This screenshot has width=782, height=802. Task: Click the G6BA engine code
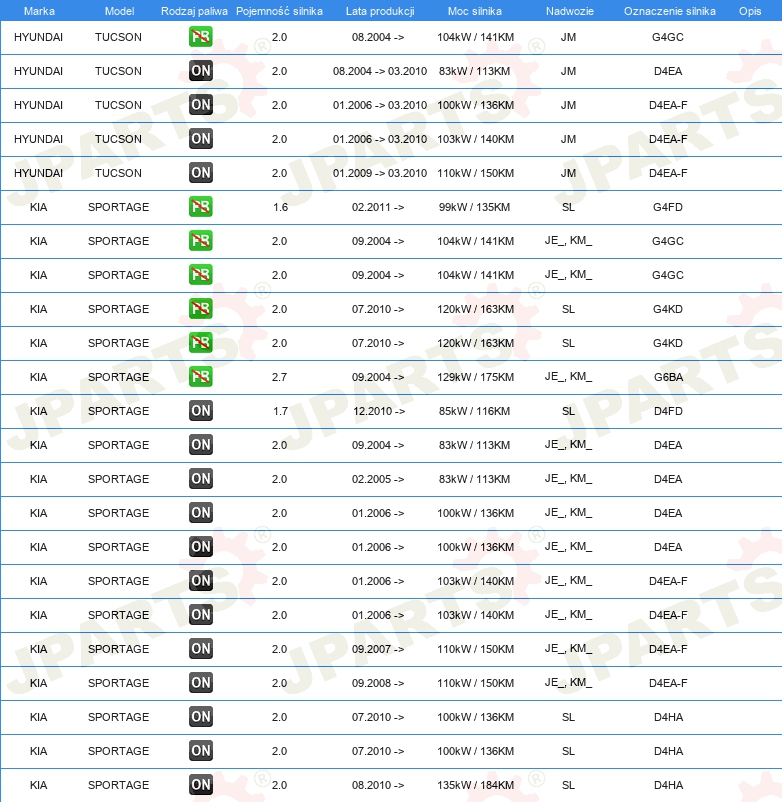(668, 377)
